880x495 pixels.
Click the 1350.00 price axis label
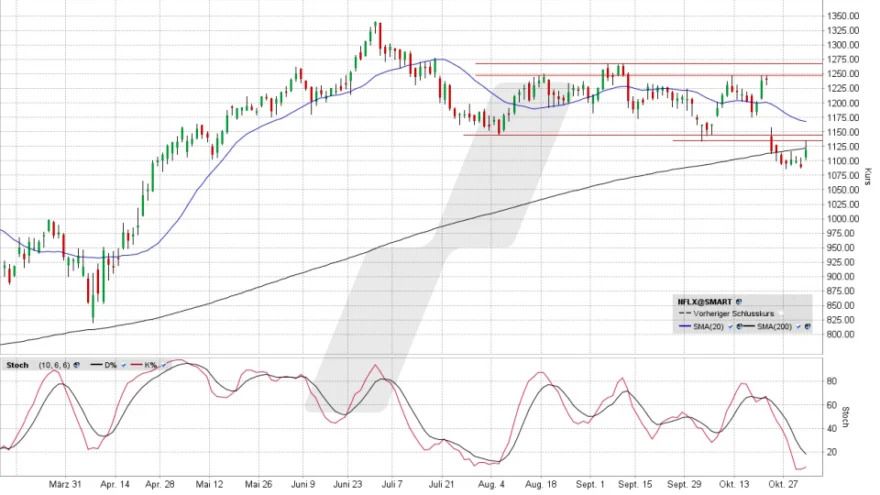tap(842, 16)
